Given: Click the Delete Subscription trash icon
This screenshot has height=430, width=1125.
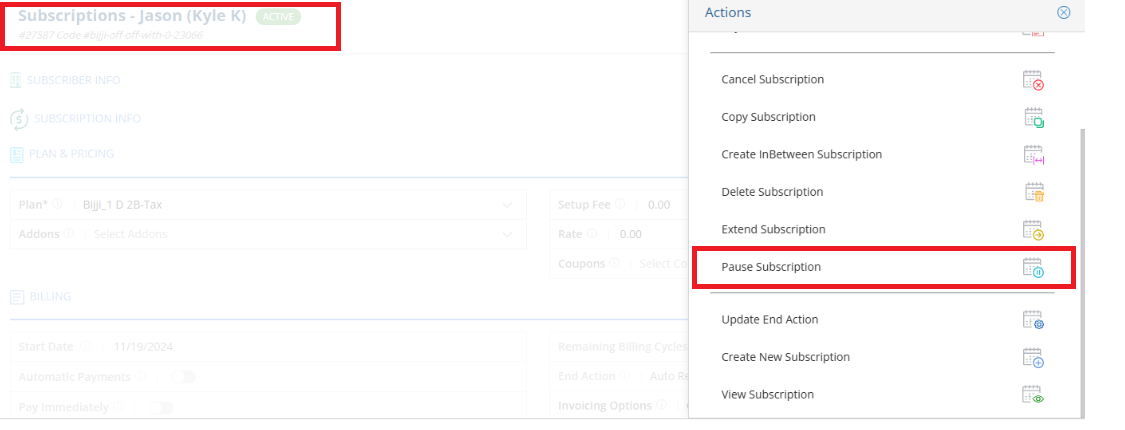Looking at the screenshot, I should pyautogui.click(x=1033, y=192).
